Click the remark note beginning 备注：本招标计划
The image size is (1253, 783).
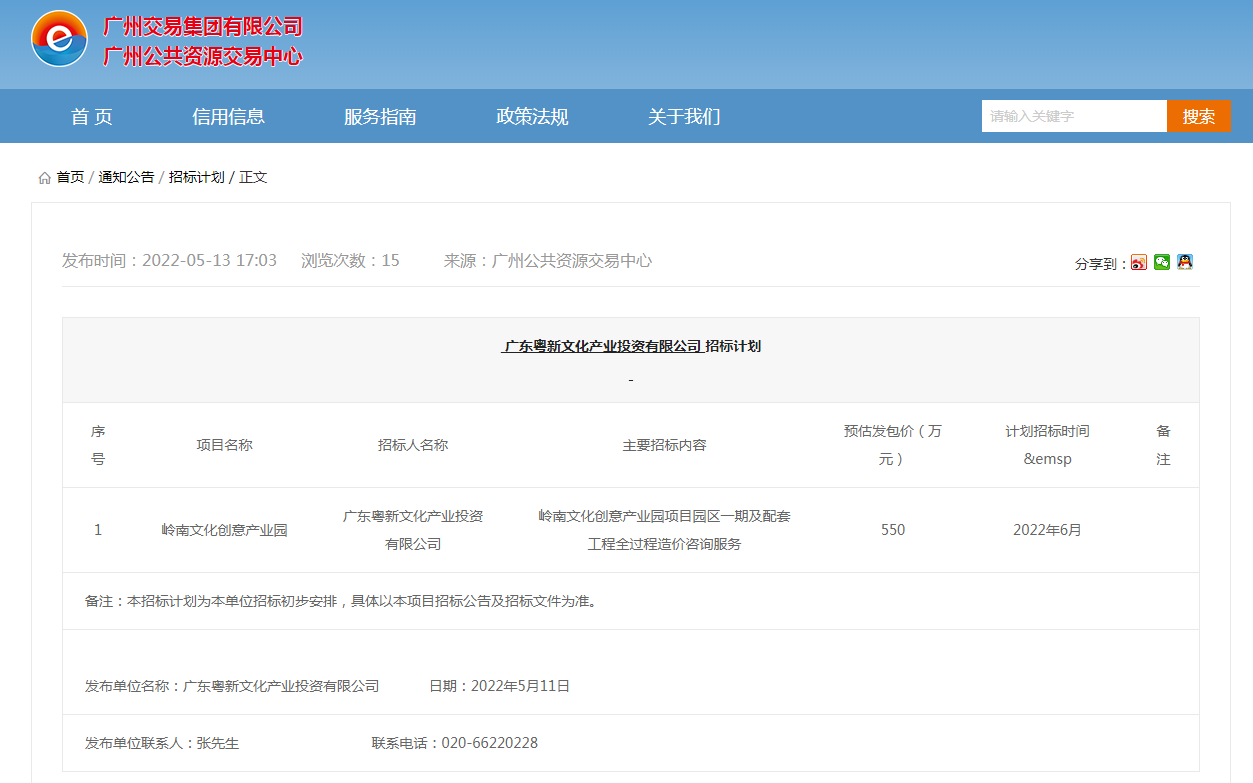click(341, 601)
